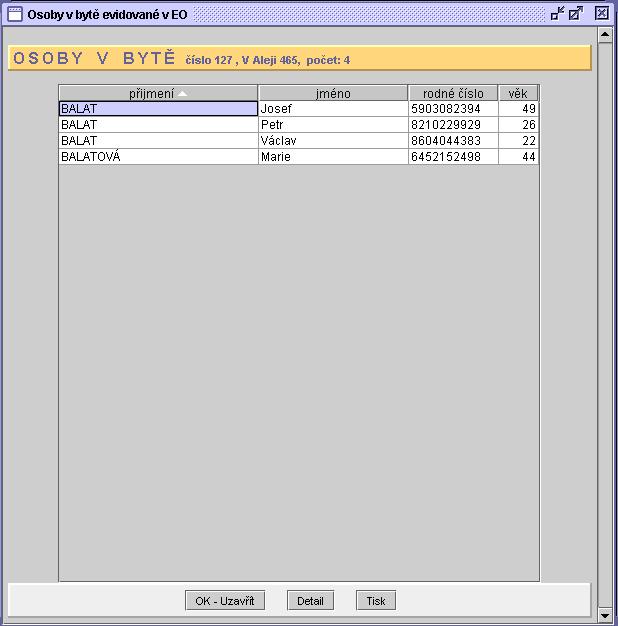Click rodné číslo 5903082394

pos(453,109)
